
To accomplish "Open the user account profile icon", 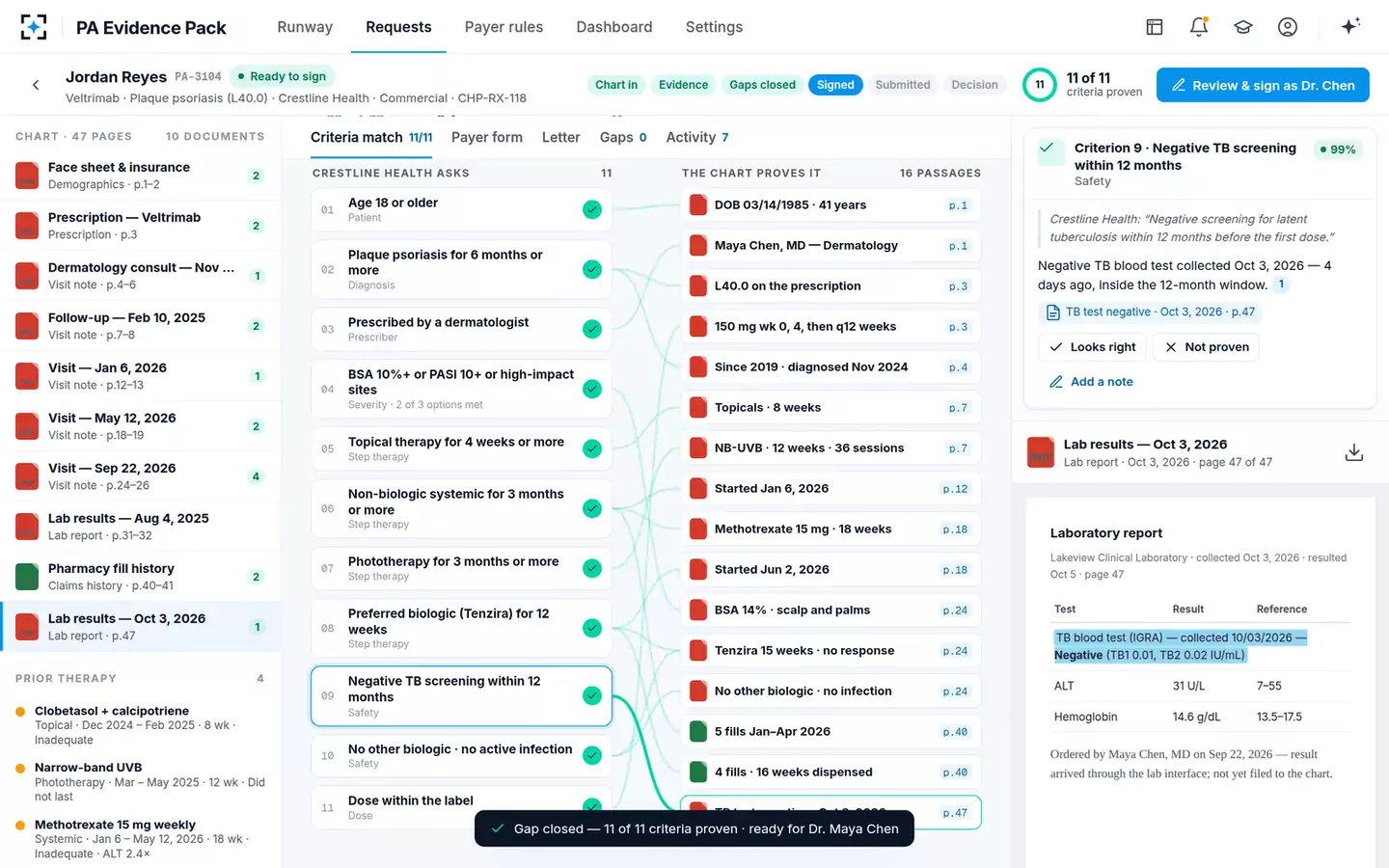I will [1288, 27].
